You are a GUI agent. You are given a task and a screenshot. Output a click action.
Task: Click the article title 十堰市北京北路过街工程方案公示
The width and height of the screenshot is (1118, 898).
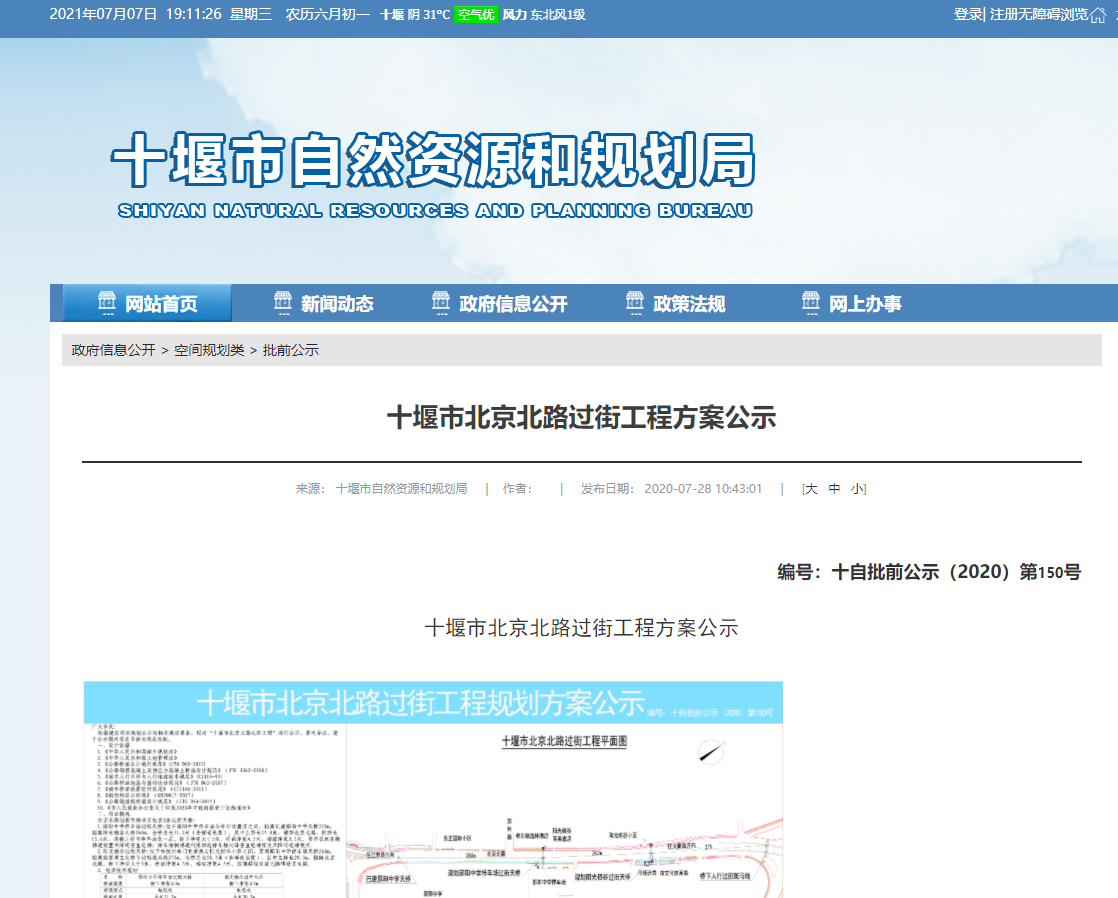click(581, 417)
